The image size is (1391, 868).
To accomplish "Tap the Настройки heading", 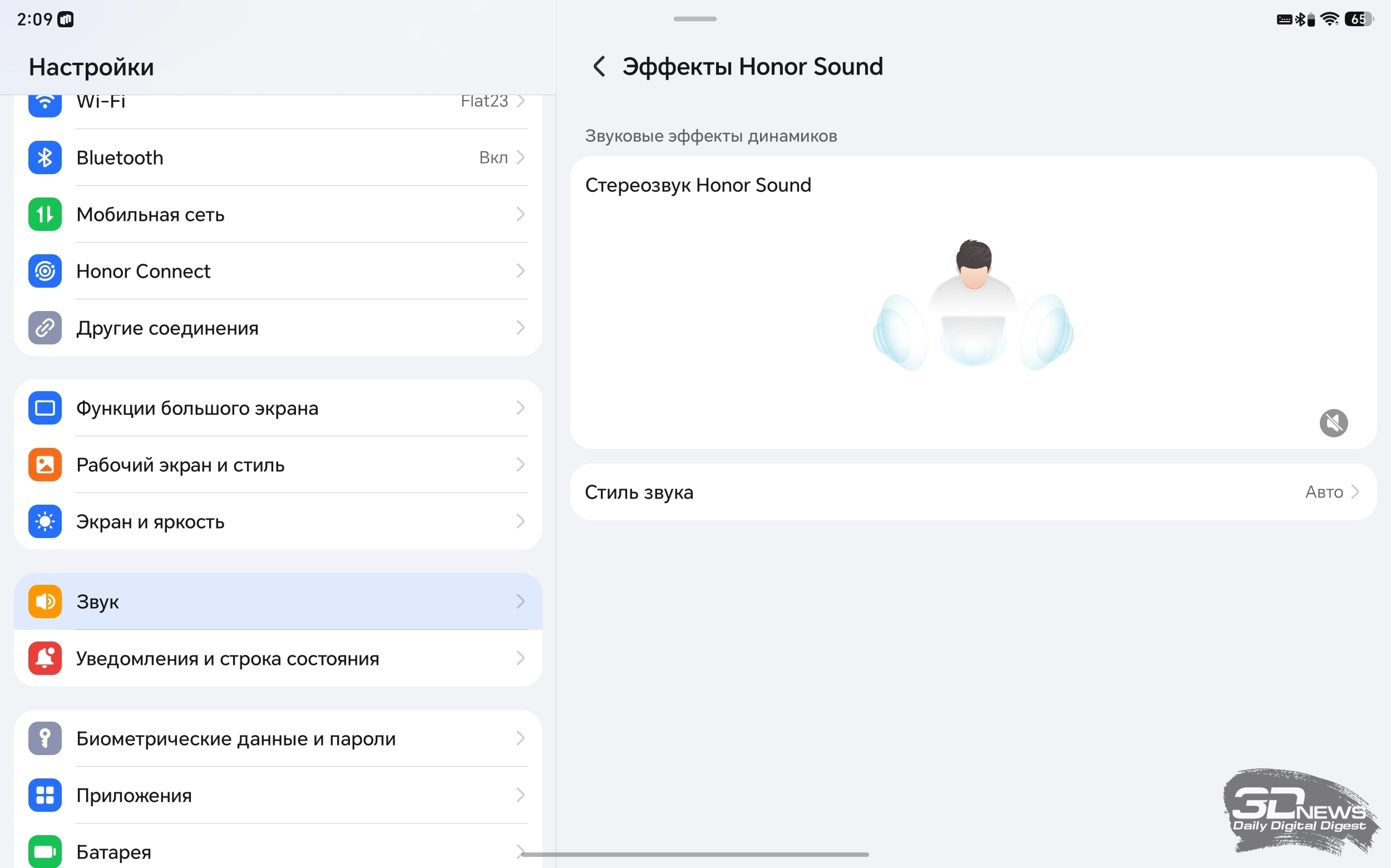I will pos(91,67).
